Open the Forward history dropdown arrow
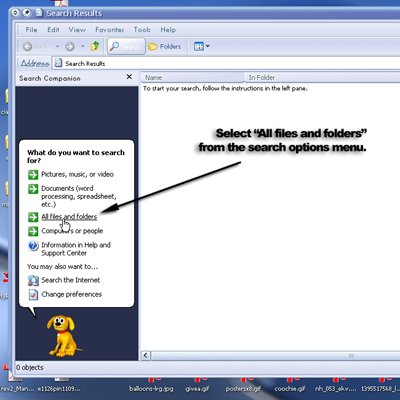This screenshot has width=400, height=400. click(82, 47)
